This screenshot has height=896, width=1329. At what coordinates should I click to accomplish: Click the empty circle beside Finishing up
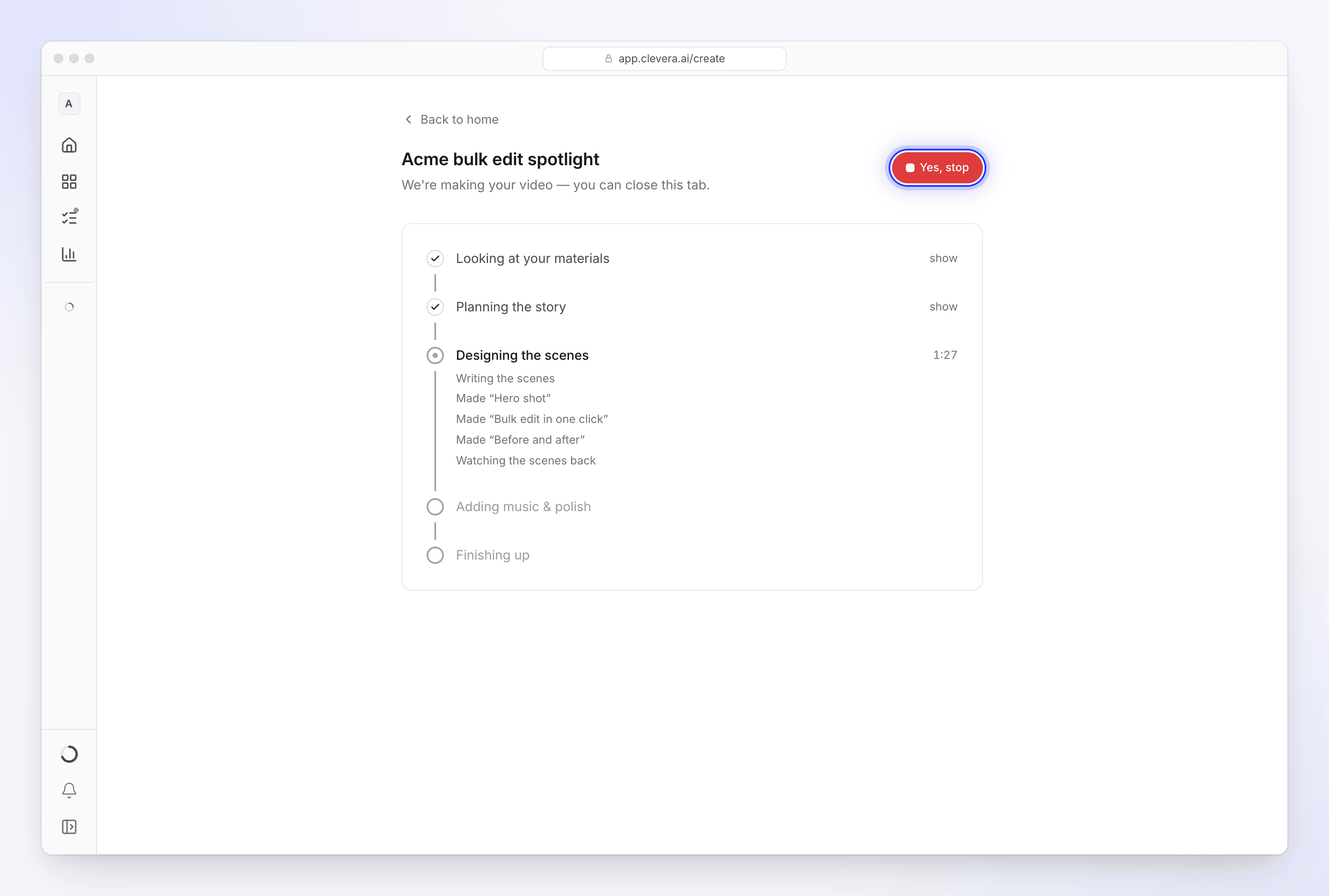[x=435, y=555]
